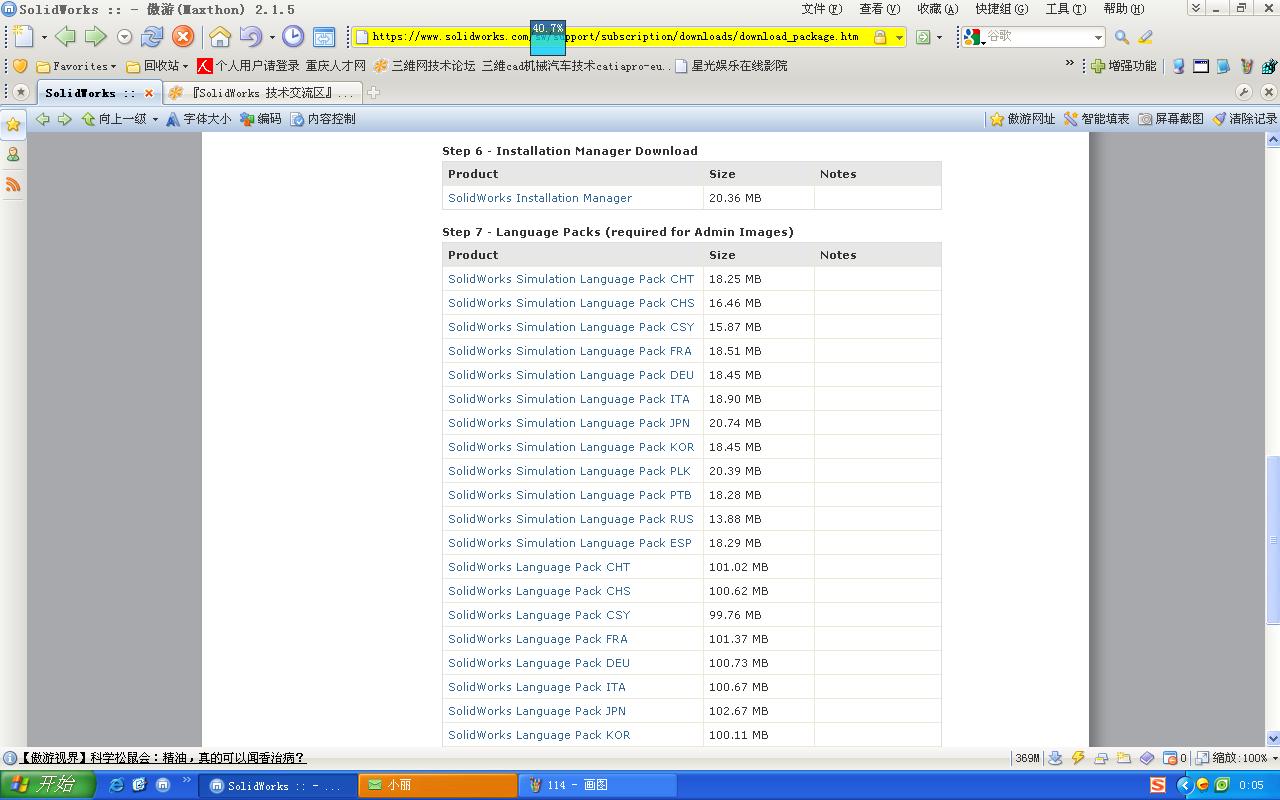Open the 快捷组(G) menu

pos(1002,9)
